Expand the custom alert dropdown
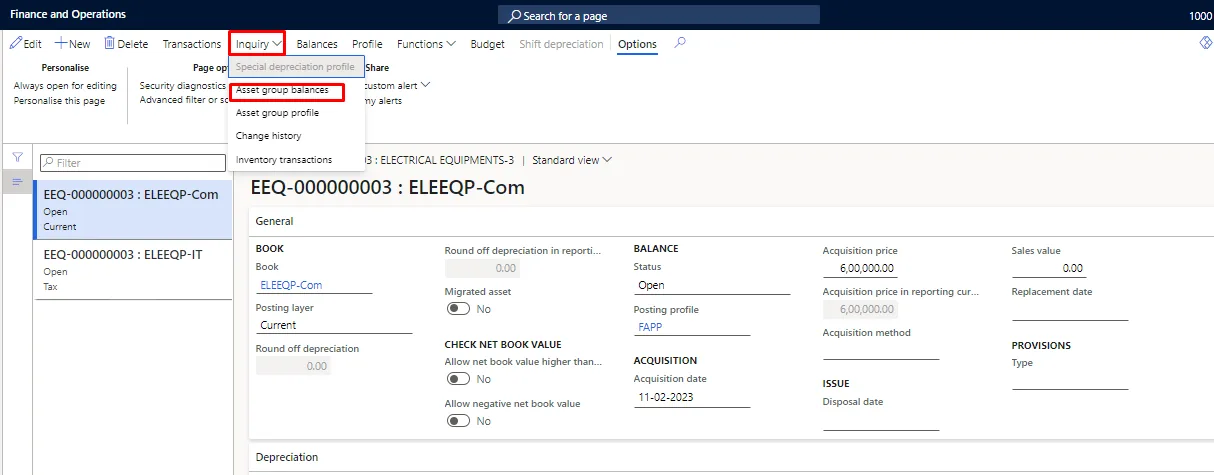1214x475 pixels. 396,85
